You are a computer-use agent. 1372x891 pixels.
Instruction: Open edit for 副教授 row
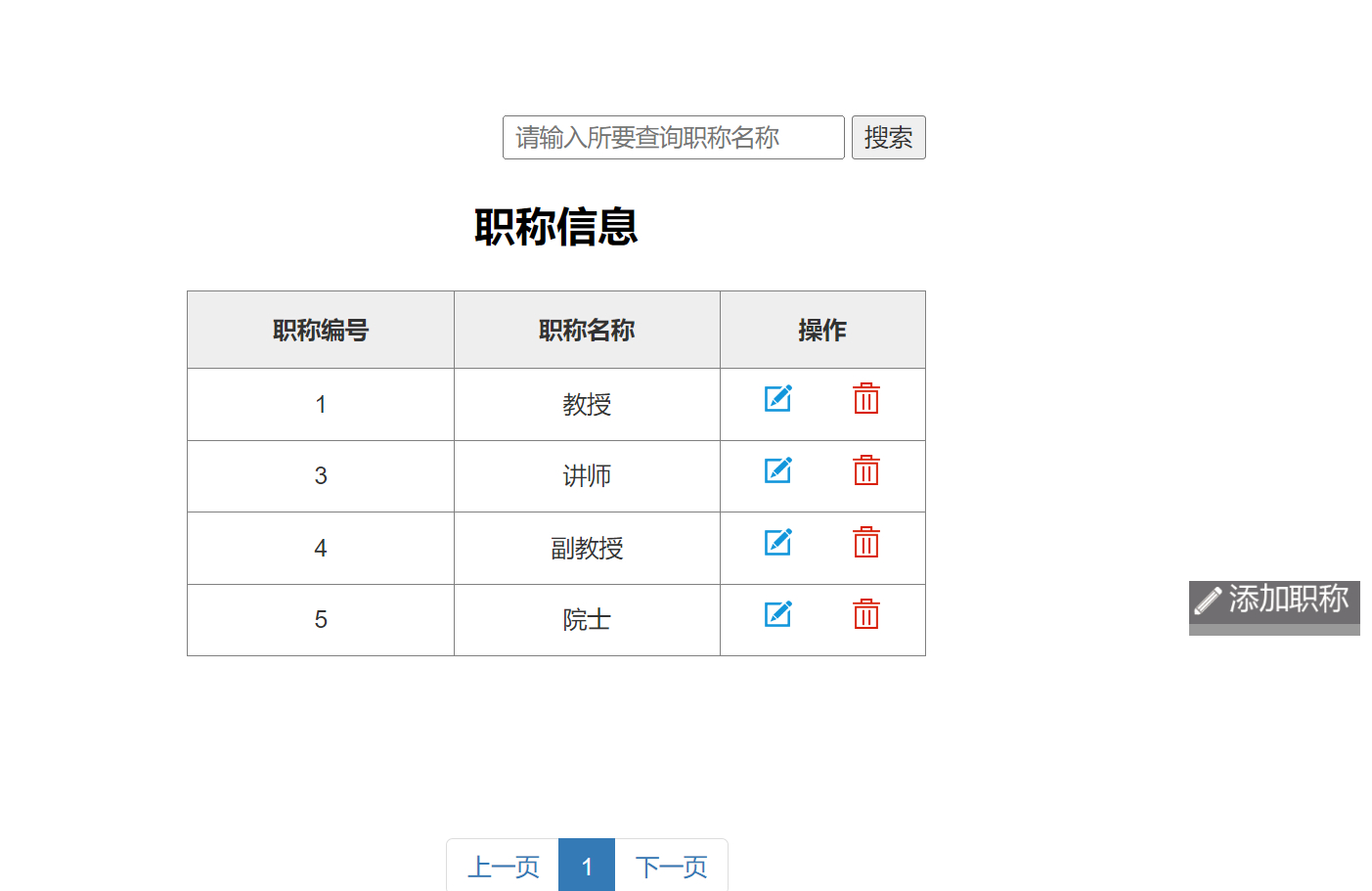777,542
